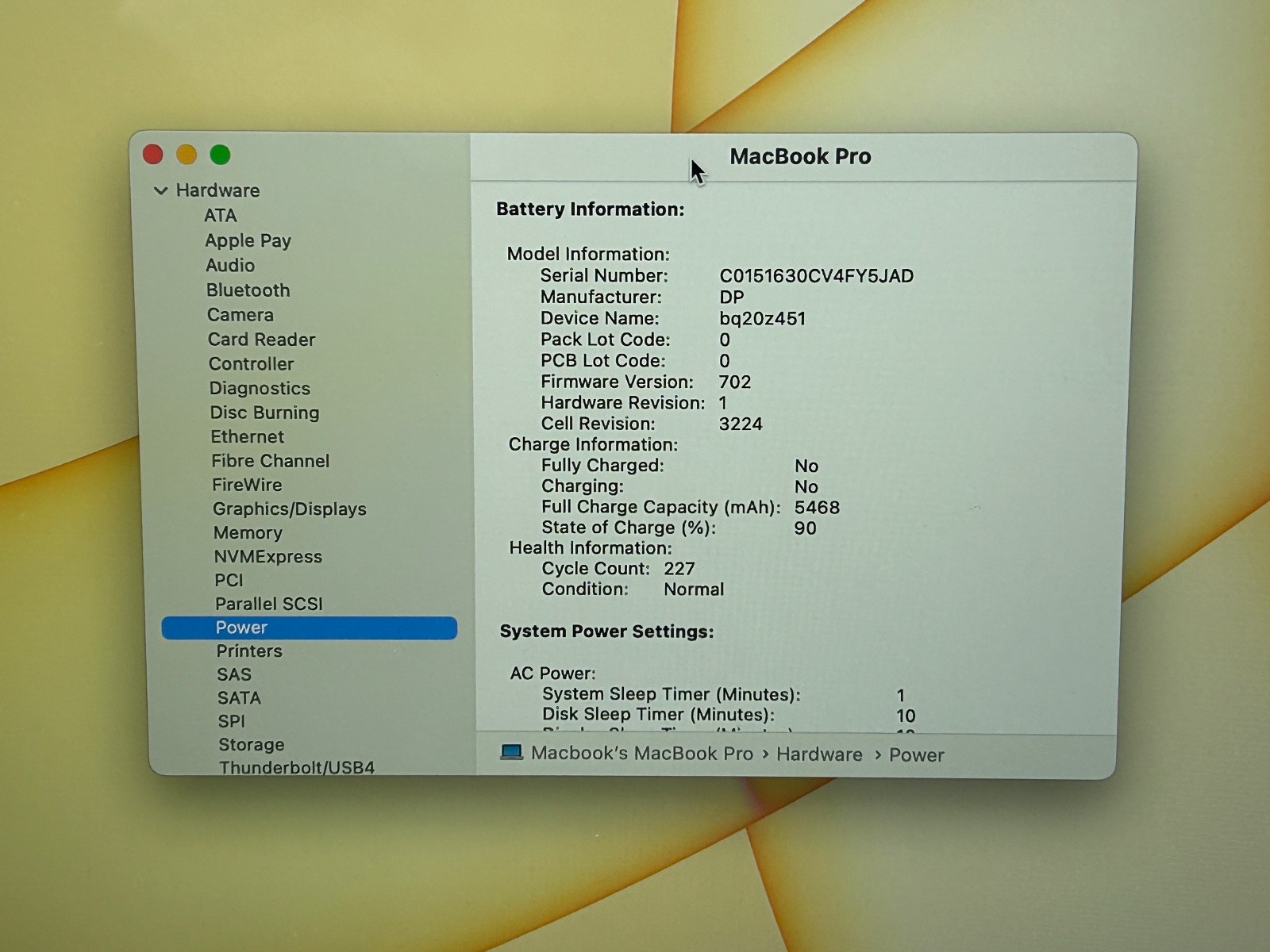View Diagnostics information

tap(260, 389)
